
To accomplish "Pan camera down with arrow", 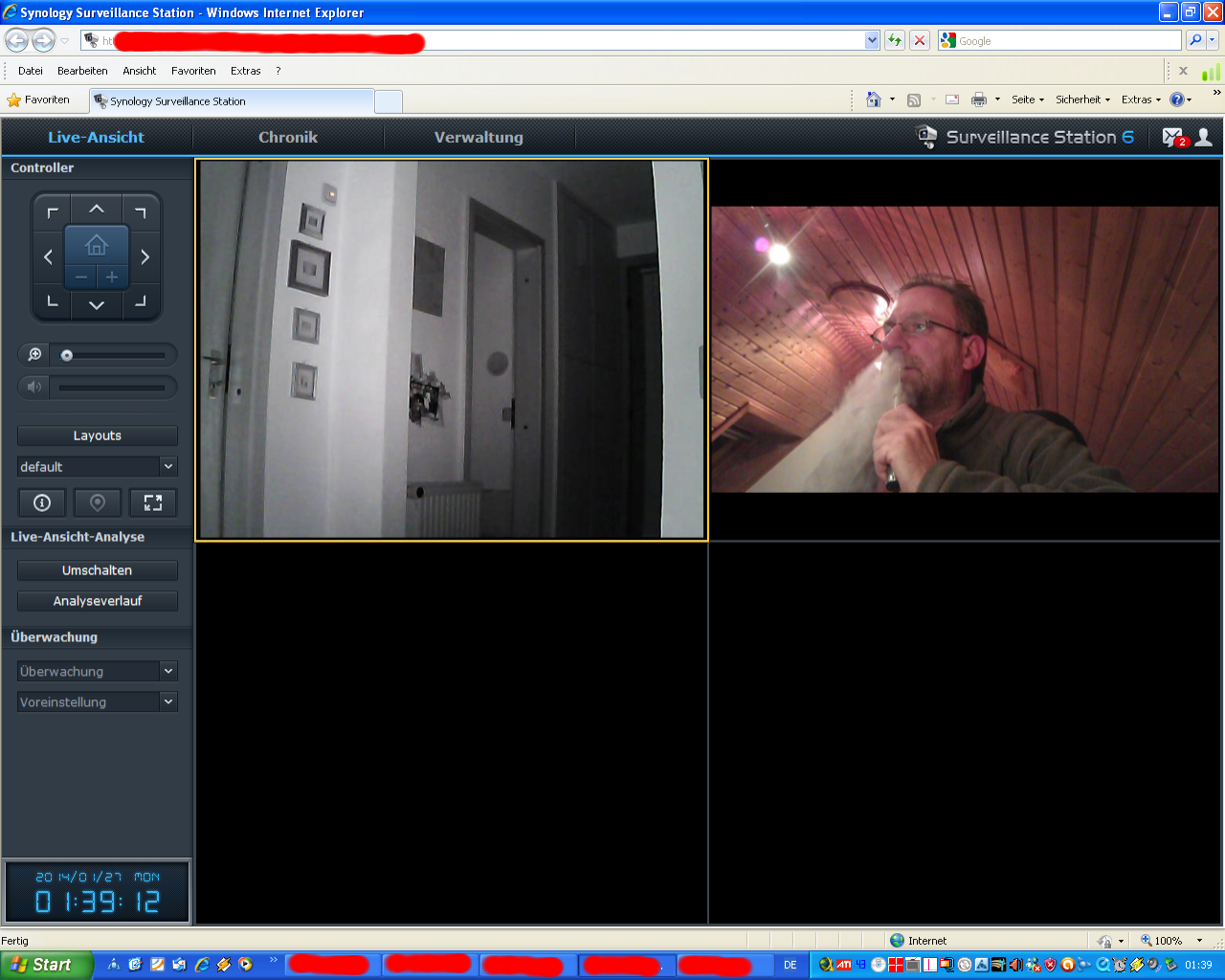I will pyautogui.click(x=97, y=305).
